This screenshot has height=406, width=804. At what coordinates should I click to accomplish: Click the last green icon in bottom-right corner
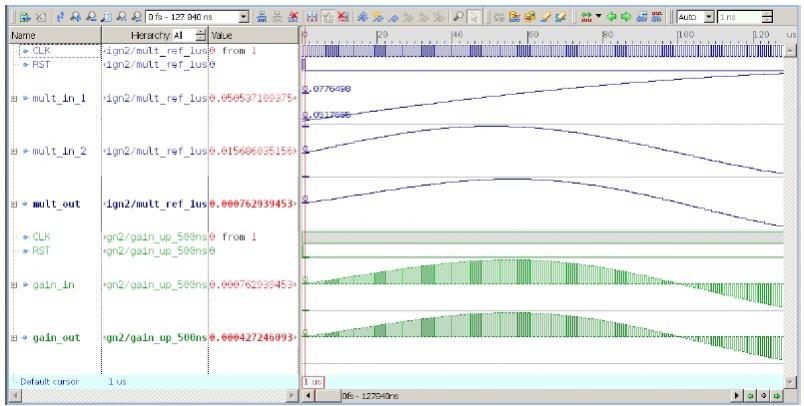[x=777, y=395]
